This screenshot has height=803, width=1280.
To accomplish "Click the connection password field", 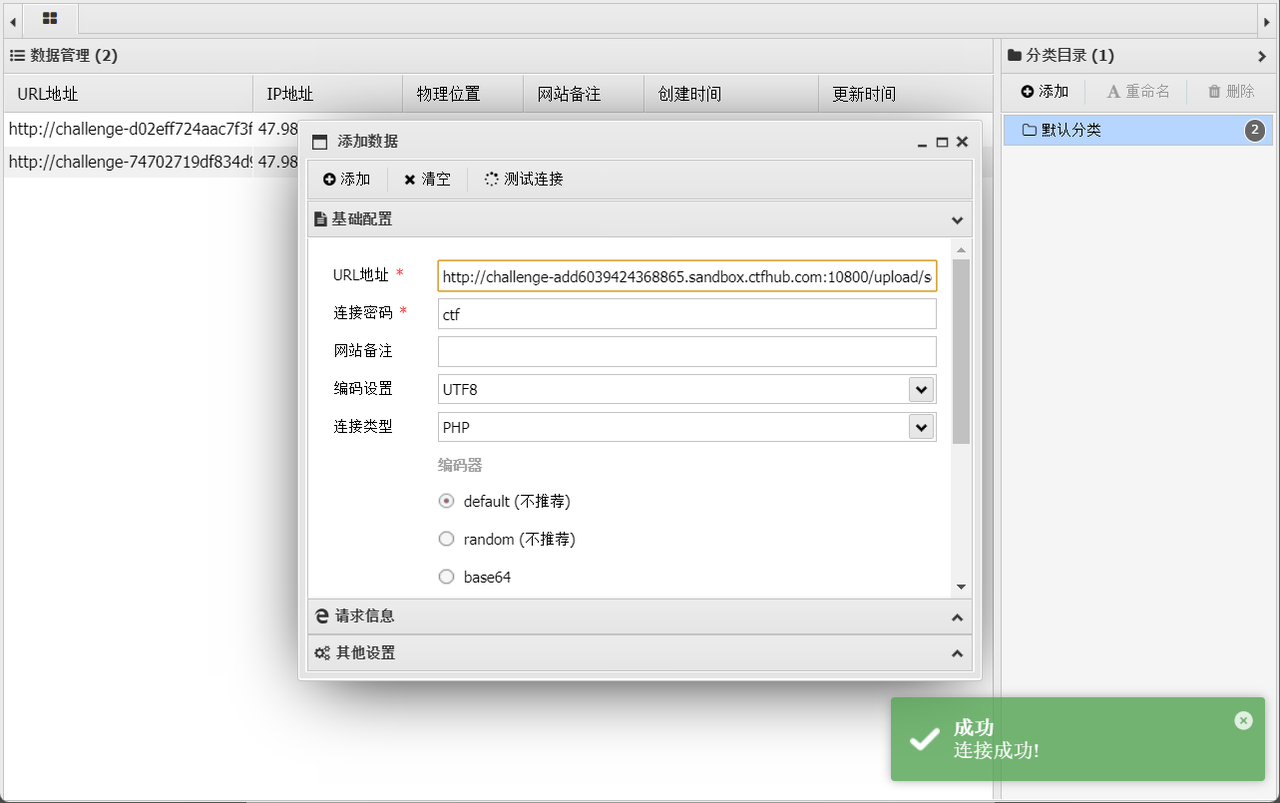I will click(x=687, y=314).
